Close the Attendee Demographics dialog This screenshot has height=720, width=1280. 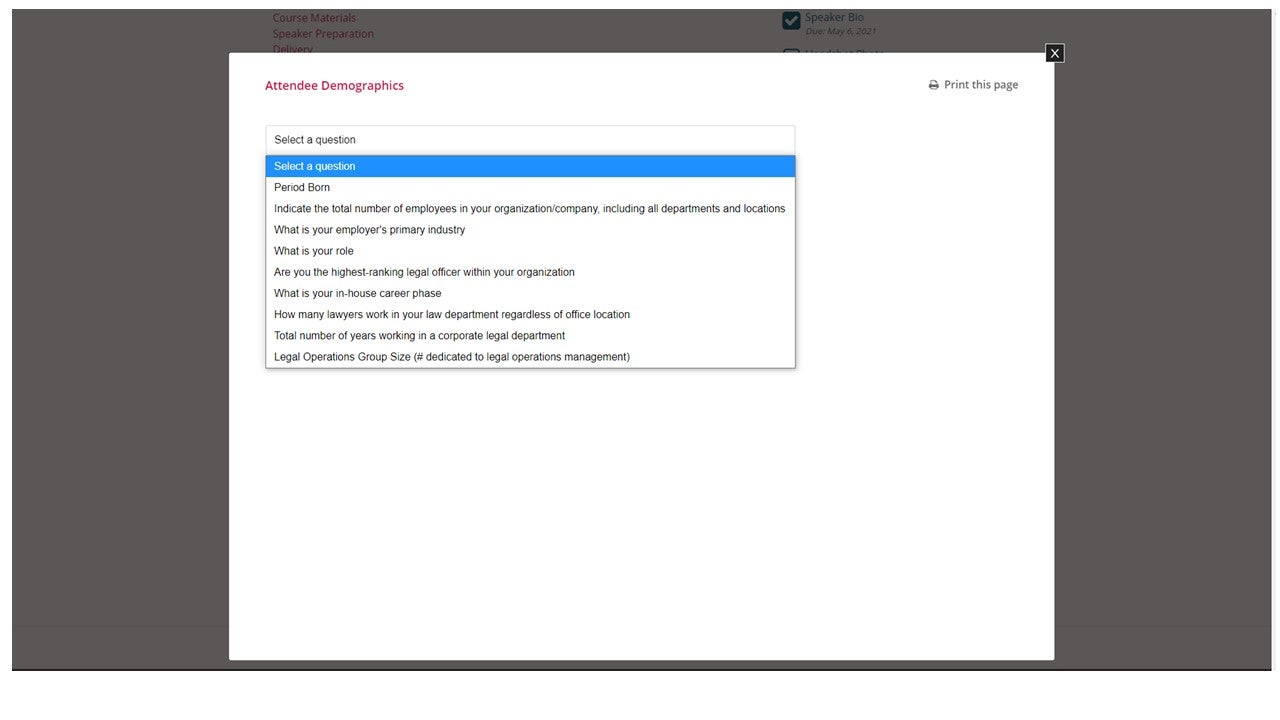(x=1054, y=53)
